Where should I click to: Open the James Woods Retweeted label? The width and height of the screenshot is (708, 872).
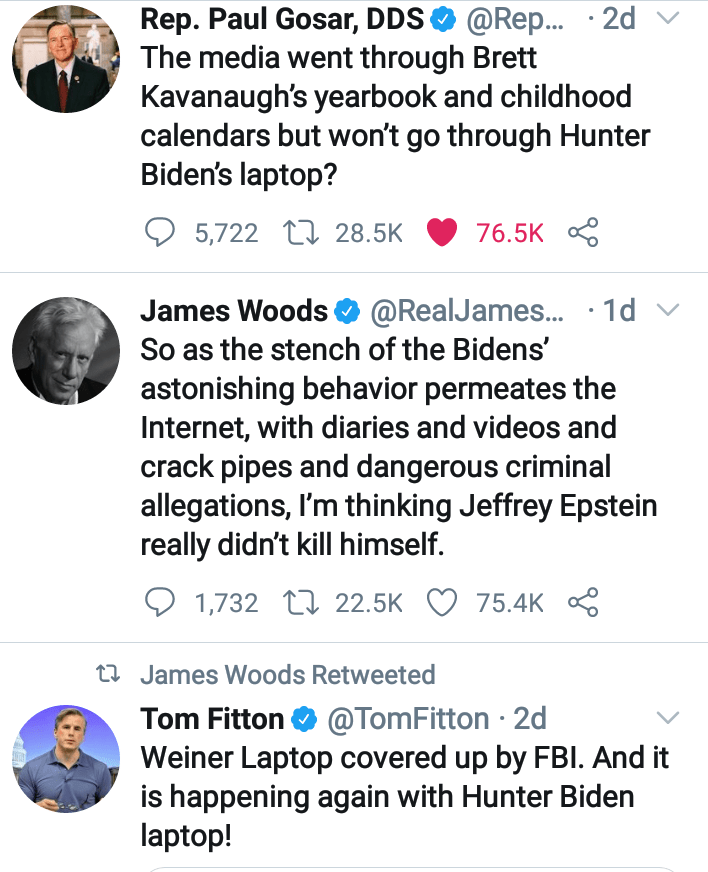pyautogui.click(x=287, y=675)
